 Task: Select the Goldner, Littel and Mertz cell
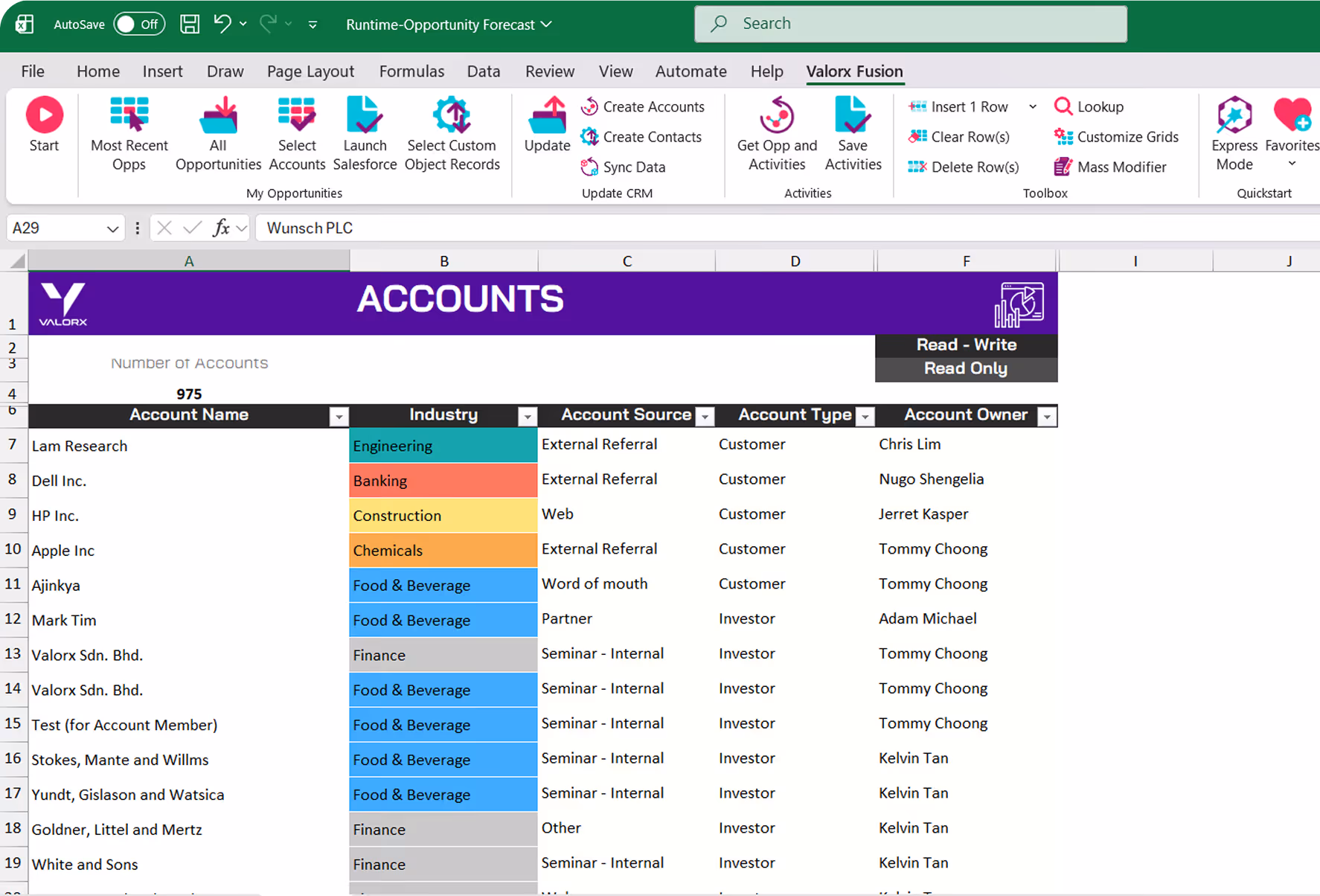[x=188, y=830]
